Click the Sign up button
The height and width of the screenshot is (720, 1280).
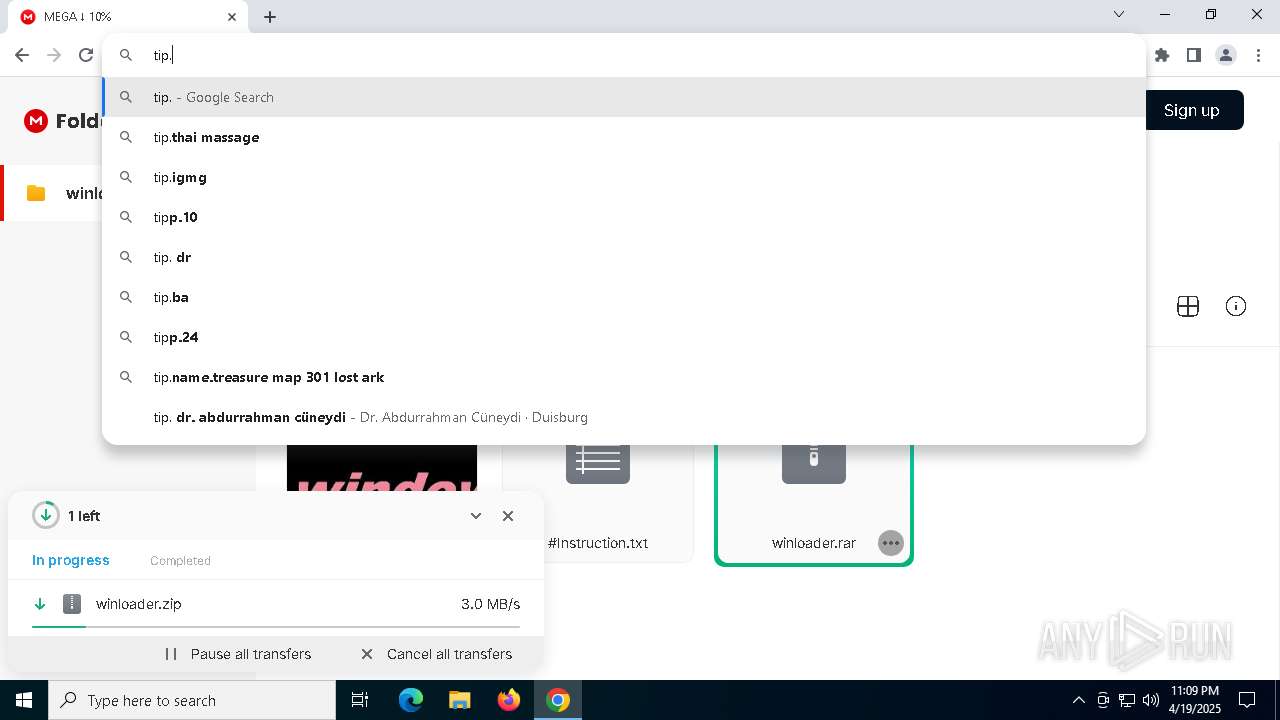(1191, 110)
